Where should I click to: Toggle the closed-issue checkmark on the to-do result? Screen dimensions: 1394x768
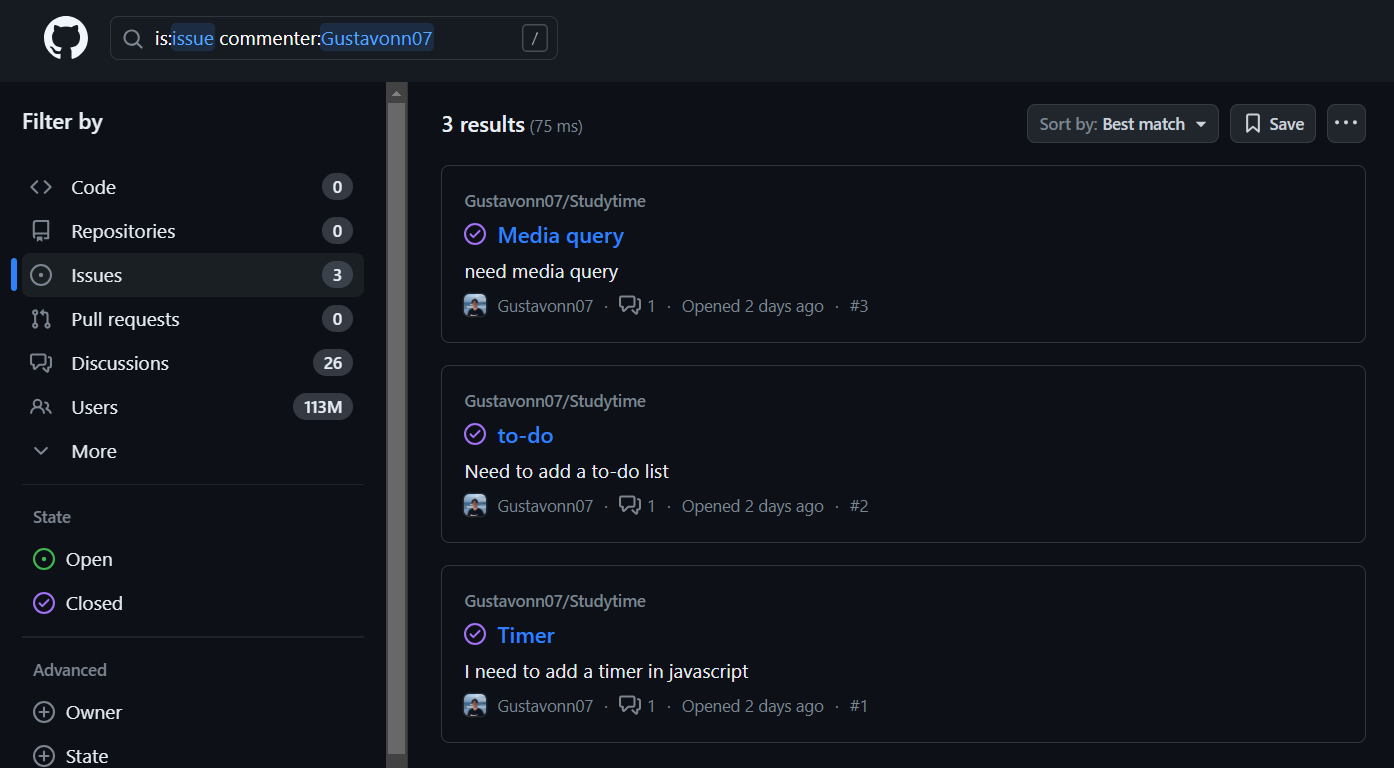click(x=475, y=434)
